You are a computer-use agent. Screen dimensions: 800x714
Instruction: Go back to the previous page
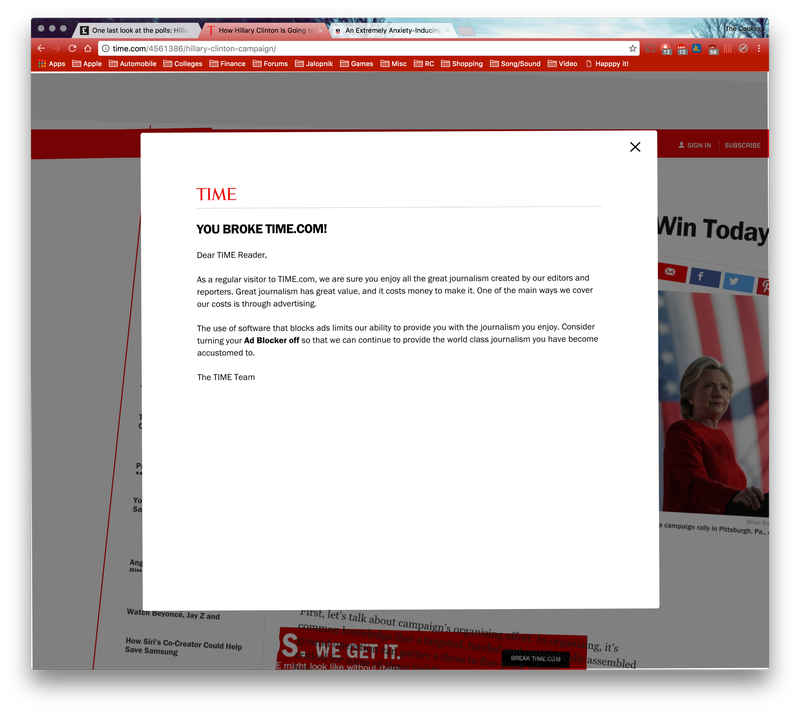tap(41, 48)
